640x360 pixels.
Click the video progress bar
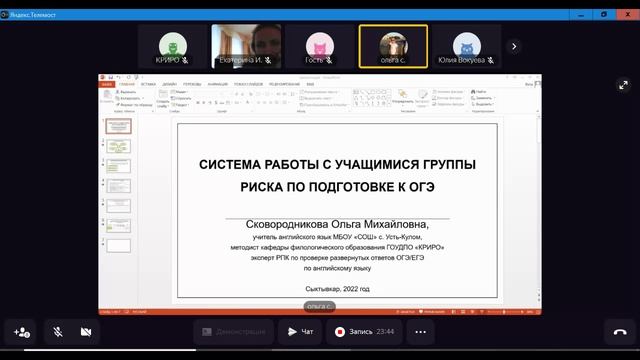320,350
